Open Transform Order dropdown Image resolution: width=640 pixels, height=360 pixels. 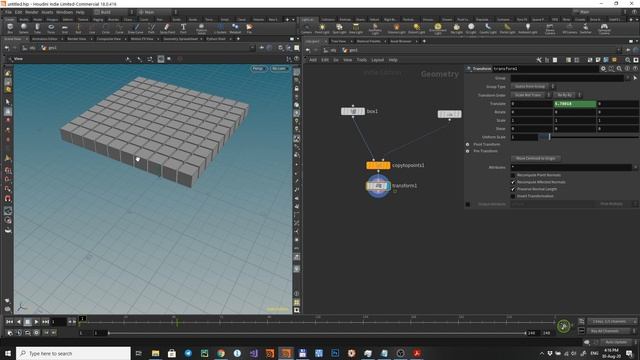coord(531,95)
